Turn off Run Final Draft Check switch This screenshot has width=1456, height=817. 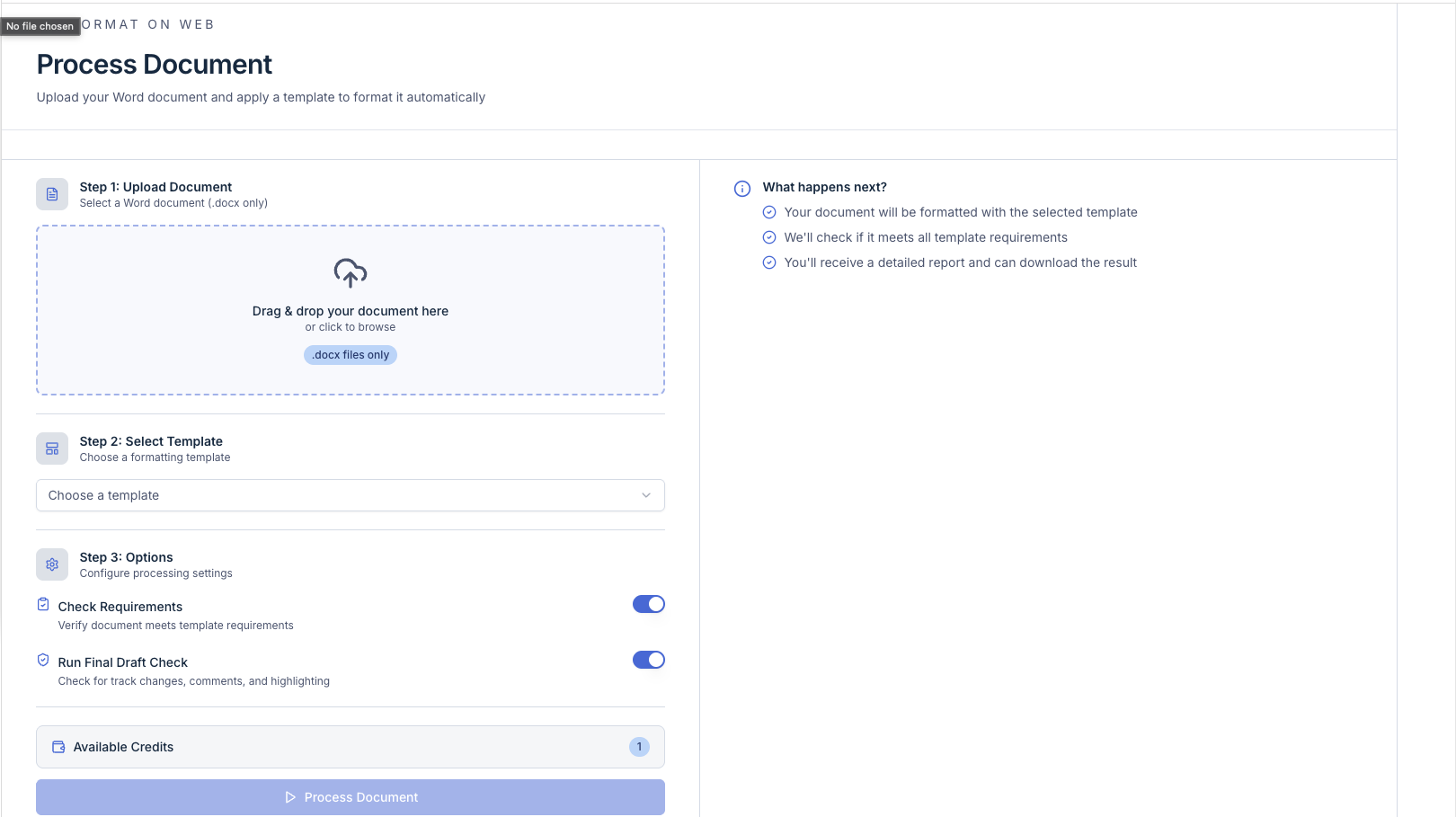[648, 660]
